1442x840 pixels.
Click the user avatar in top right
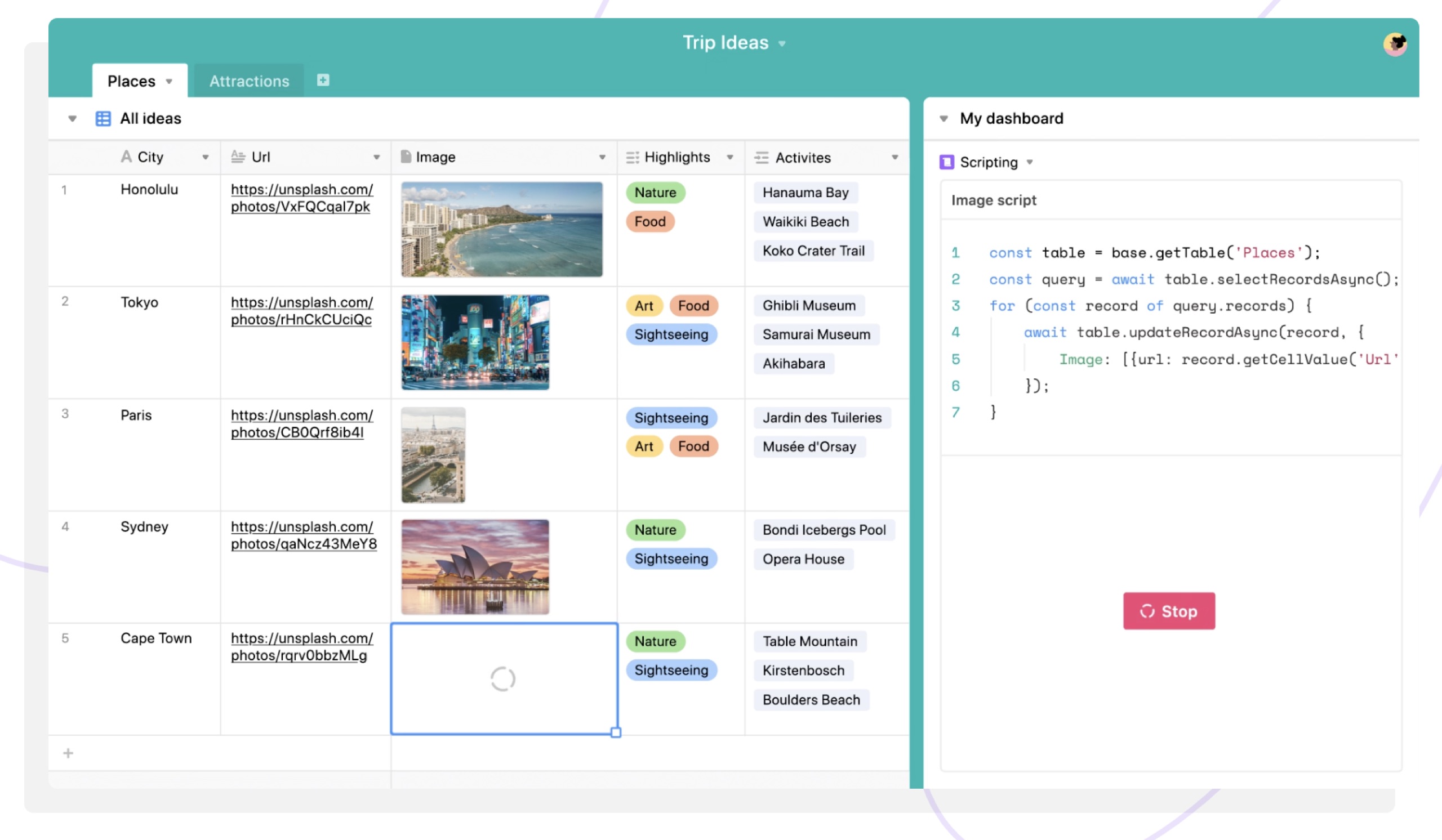pos(1395,44)
